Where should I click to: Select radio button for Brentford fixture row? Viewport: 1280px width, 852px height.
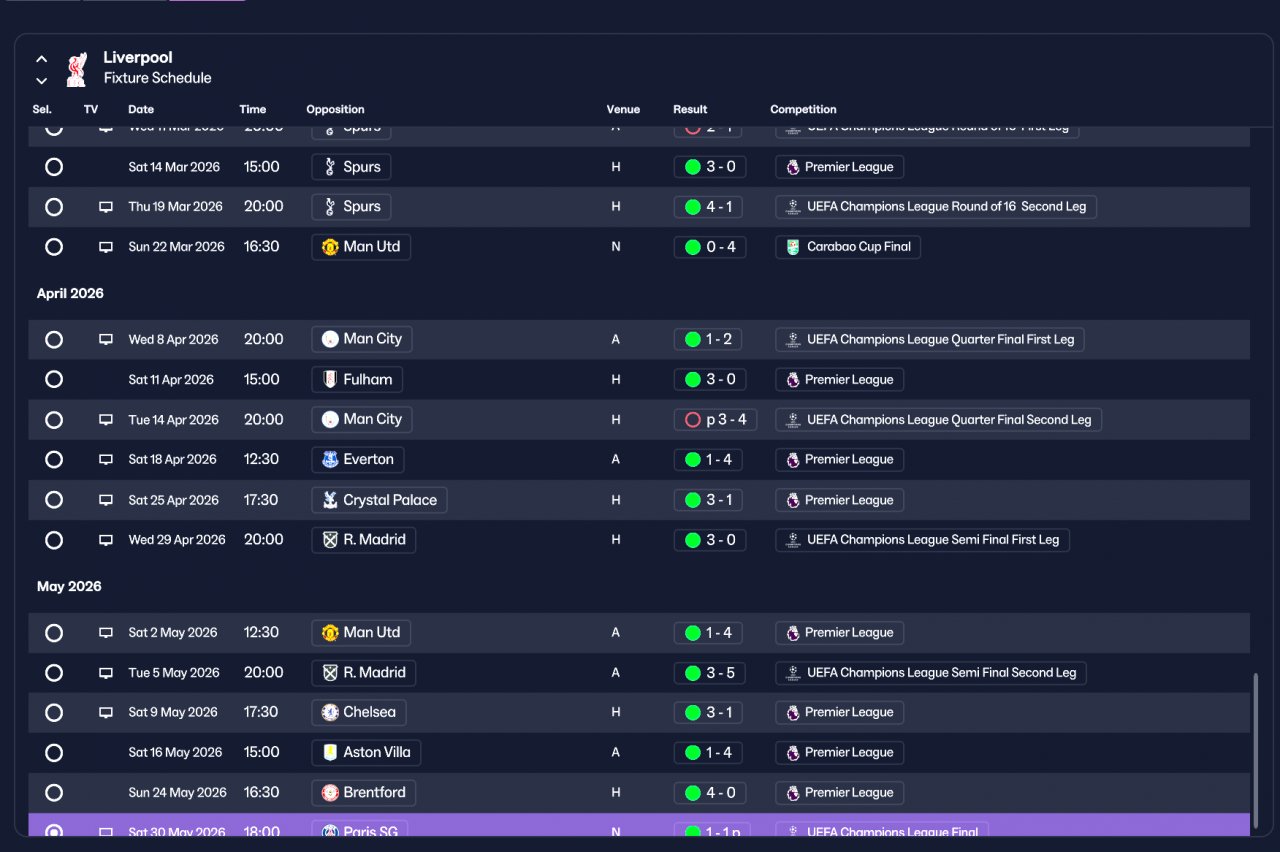tap(54, 793)
